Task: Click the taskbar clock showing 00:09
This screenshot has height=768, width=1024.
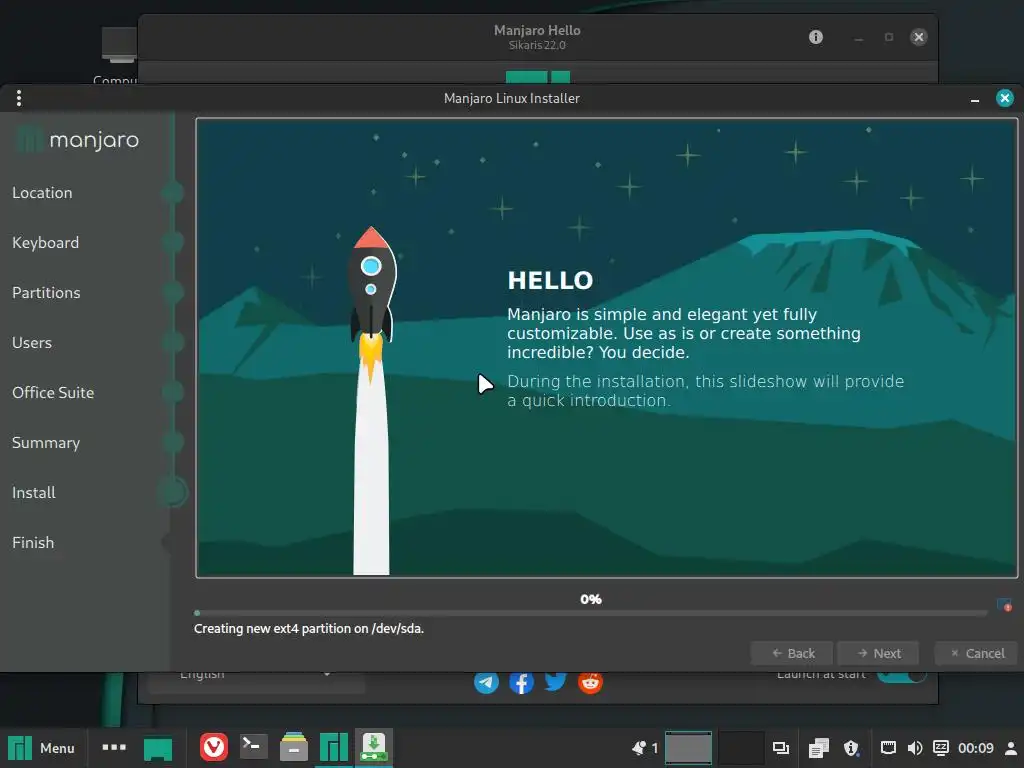Action: (x=976, y=748)
